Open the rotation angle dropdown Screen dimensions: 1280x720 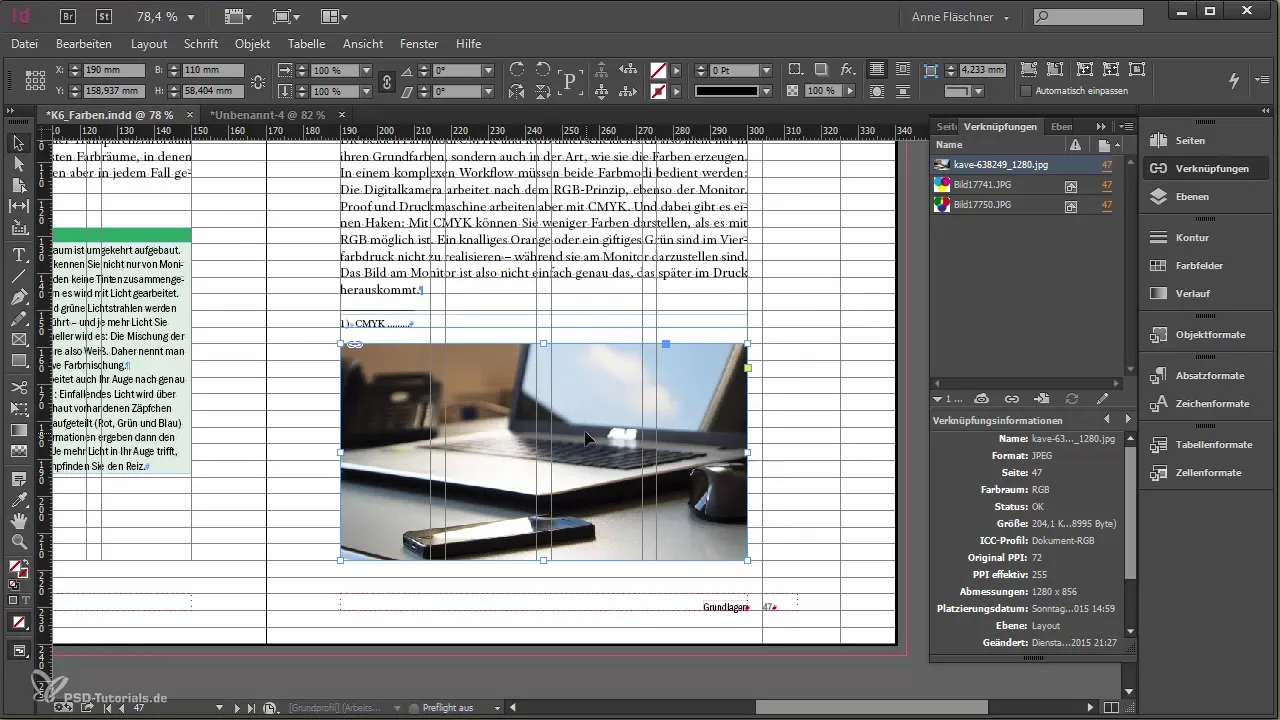(x=488, y=71)
